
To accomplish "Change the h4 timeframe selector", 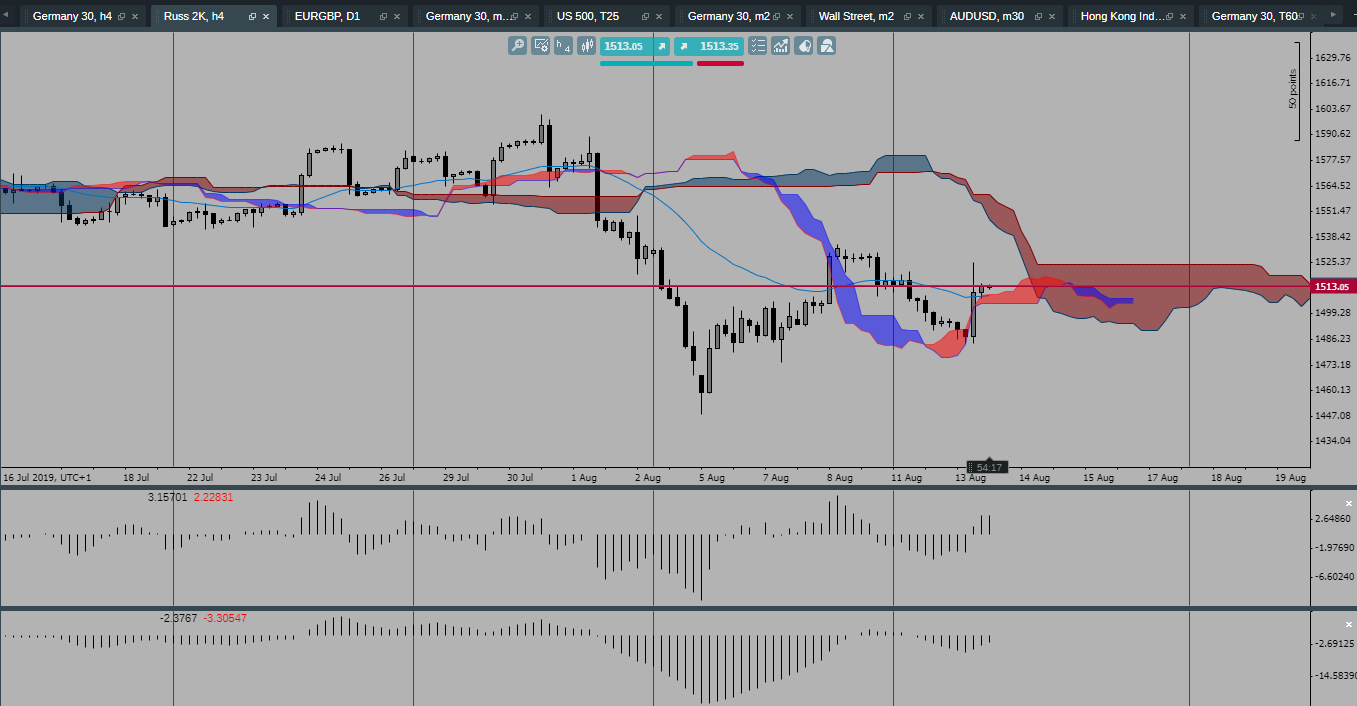I will tap(564, 46).
